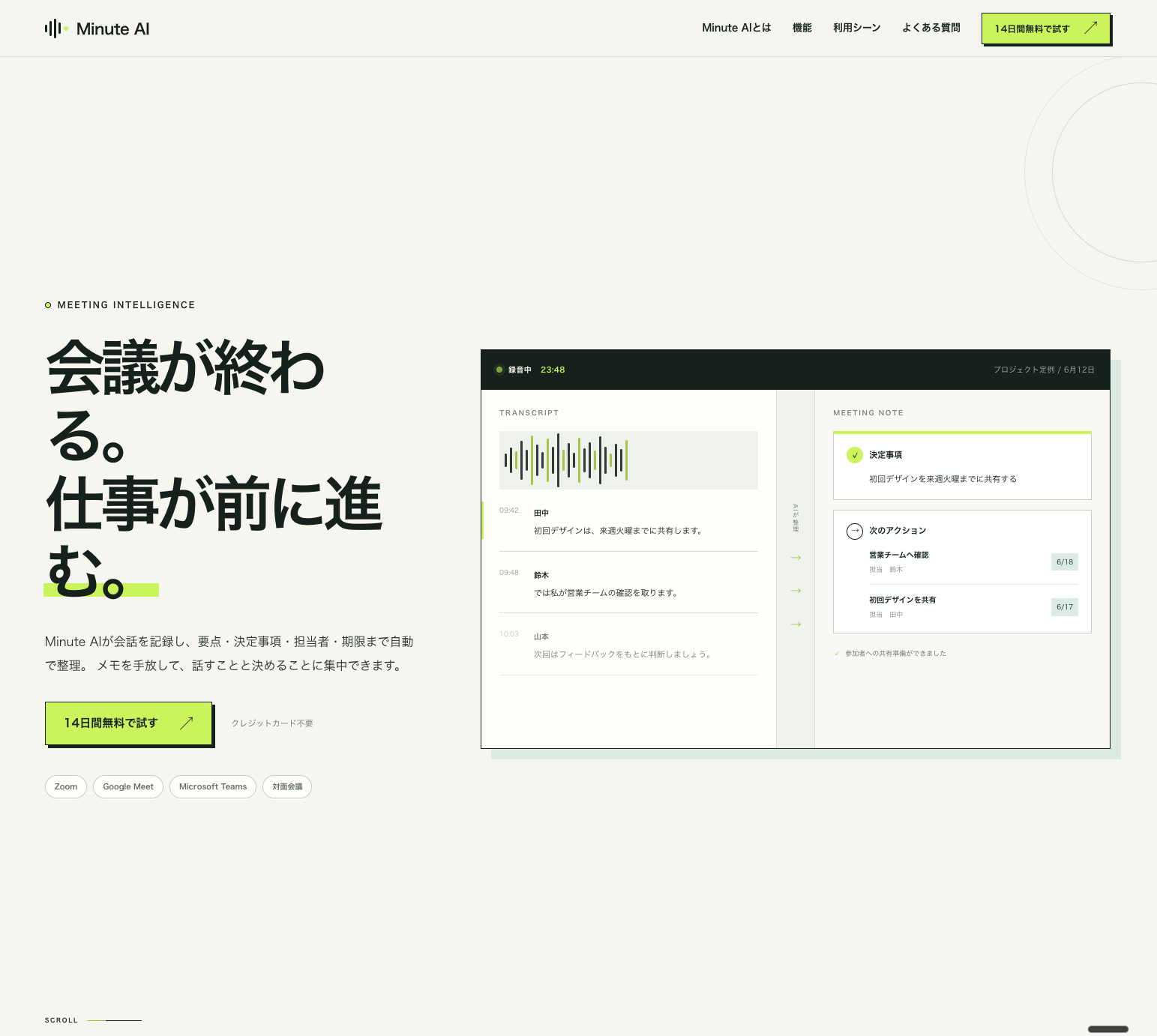Select the Google Meet tag pill
The height and width of the screenshot is (1036, 1157).
coord(128,786)
